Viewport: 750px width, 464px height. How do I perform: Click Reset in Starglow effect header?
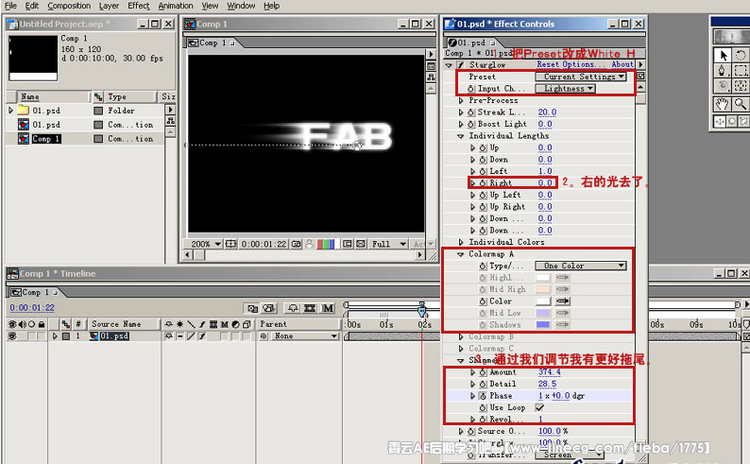548,65
